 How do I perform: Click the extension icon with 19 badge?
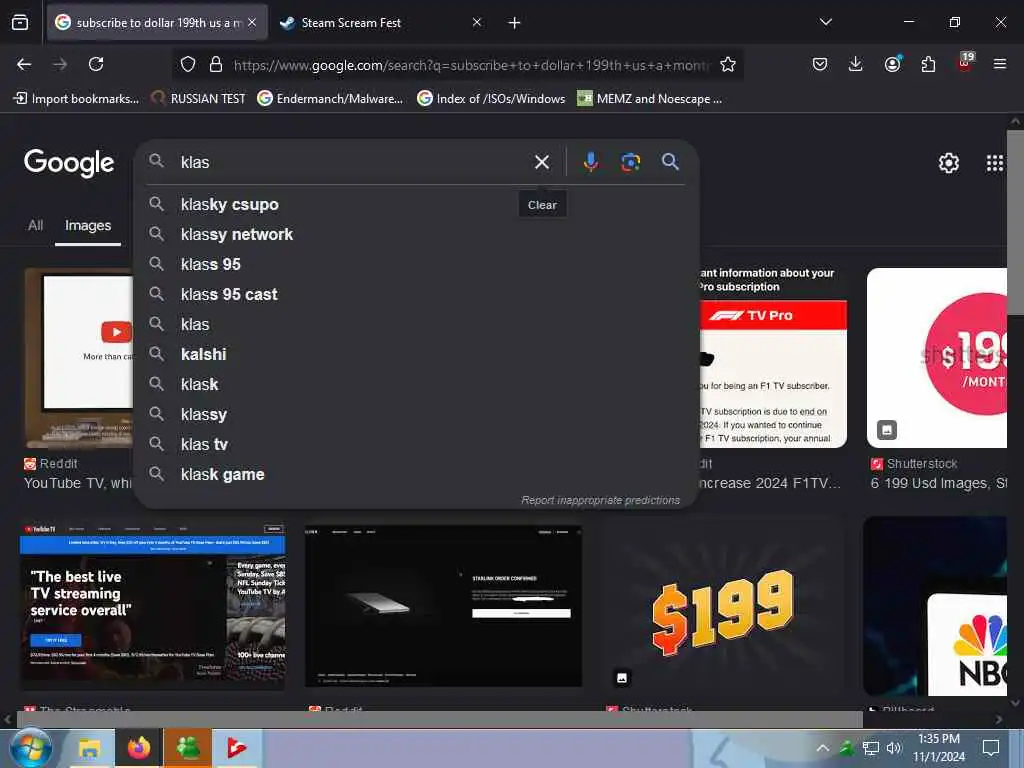(965, 62)
